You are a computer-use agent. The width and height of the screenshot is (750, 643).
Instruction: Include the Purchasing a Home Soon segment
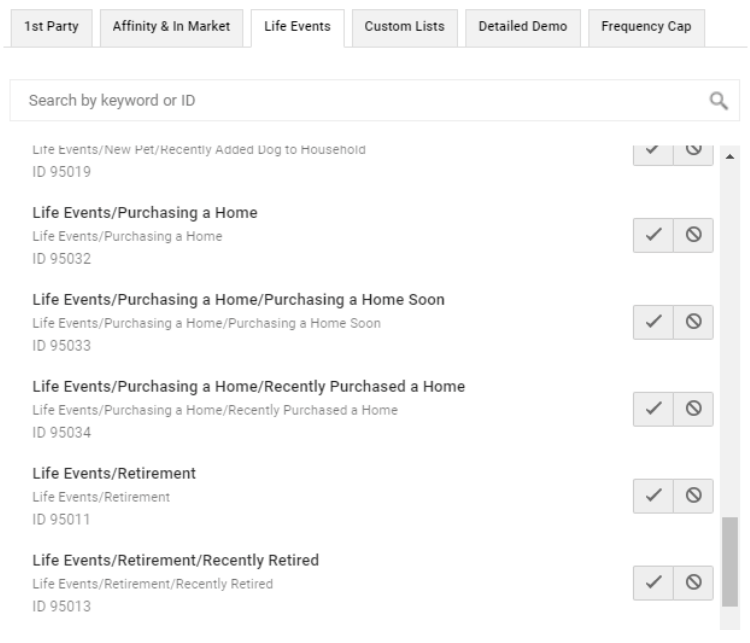pos(653,322)
